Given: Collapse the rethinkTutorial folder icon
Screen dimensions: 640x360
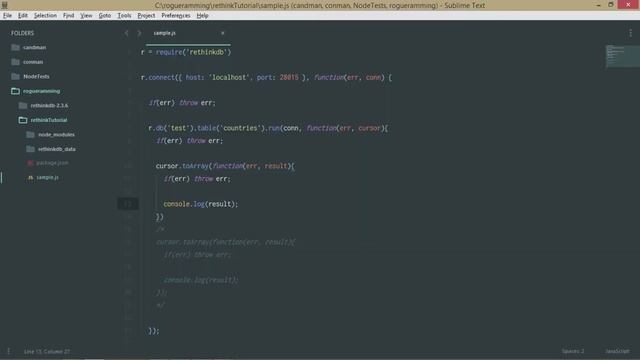Looking at the screenshot, I should click(23, 120).
